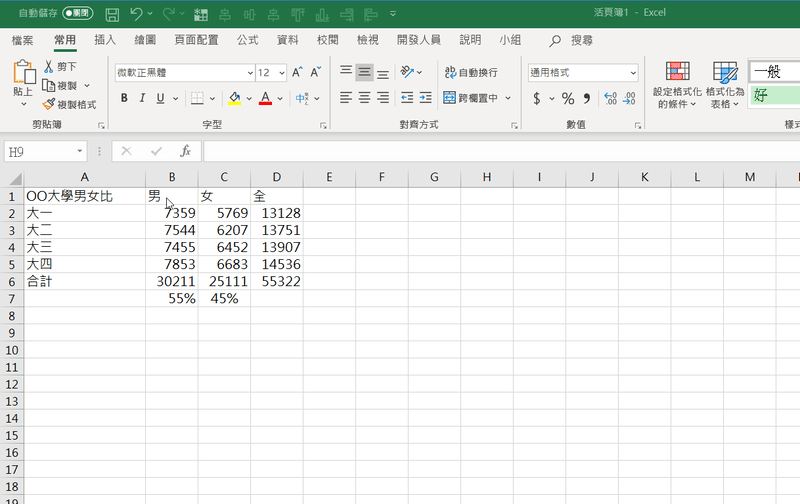Viewport: 800px width, 504px height.
Task: Center text horizontally
Action: [x=364, y=97]
